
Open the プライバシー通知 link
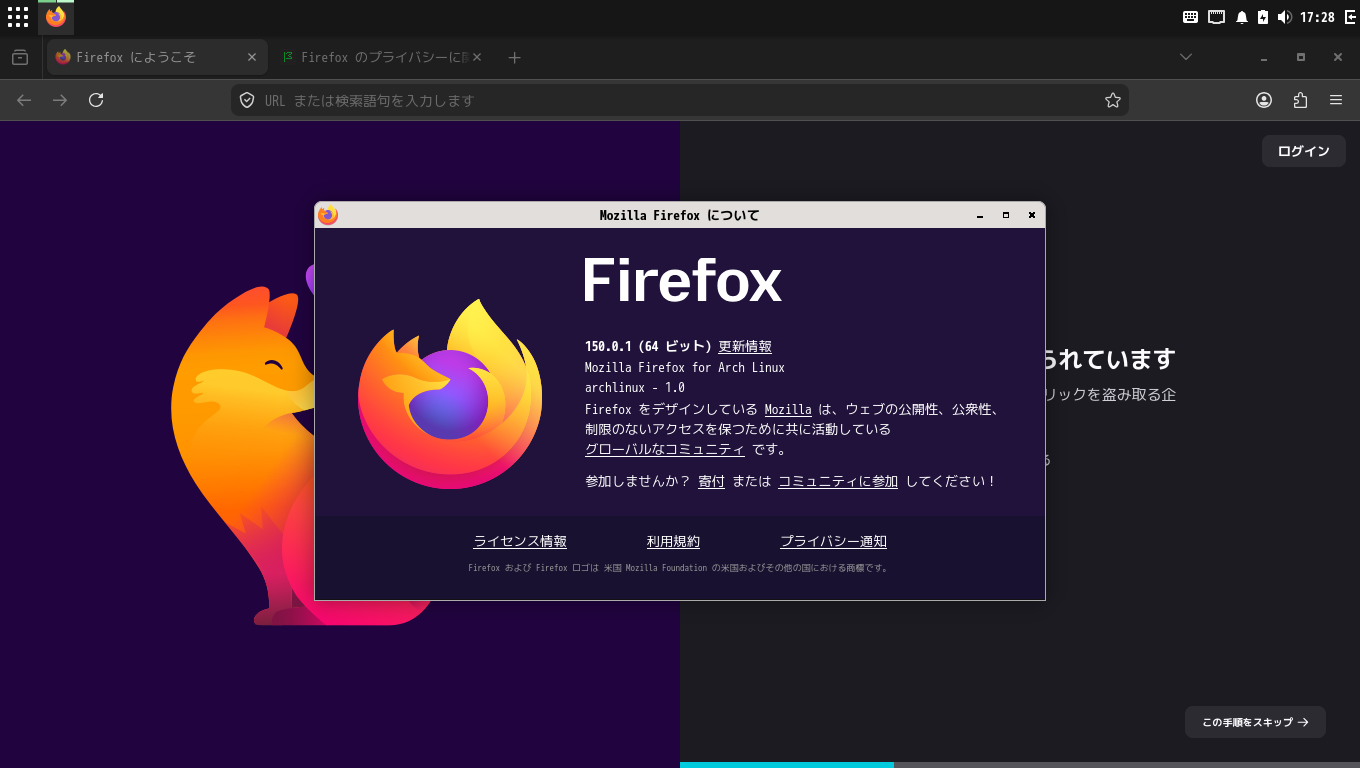click(833, 541)
